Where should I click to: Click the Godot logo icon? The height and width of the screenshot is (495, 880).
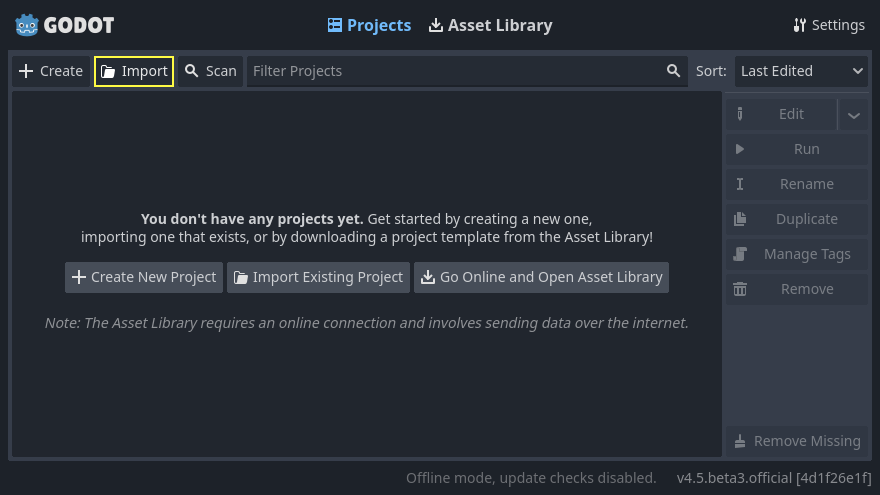click(27, 25)
